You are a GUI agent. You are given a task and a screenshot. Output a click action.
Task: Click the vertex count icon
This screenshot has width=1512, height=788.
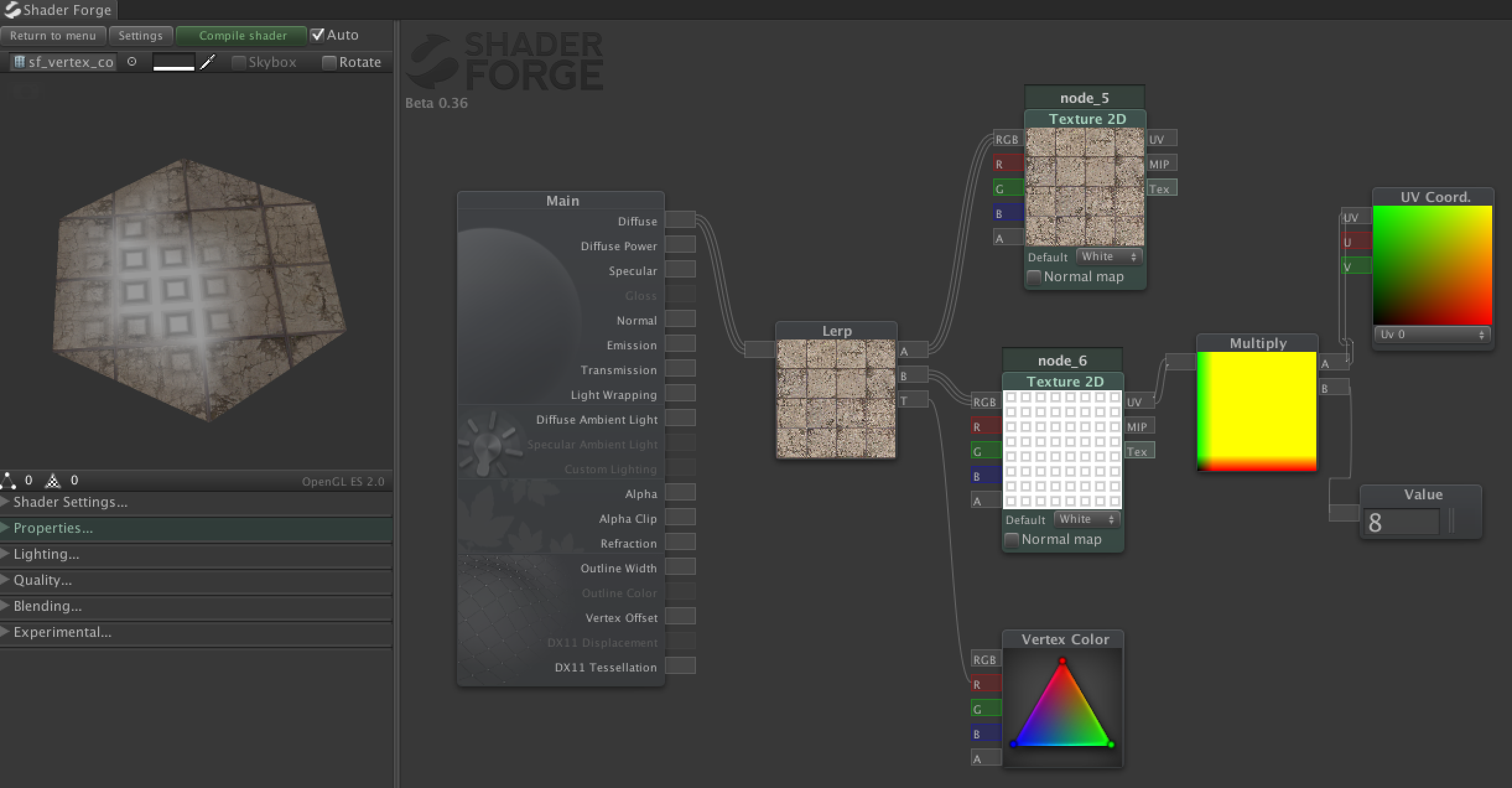pos(8,480)
